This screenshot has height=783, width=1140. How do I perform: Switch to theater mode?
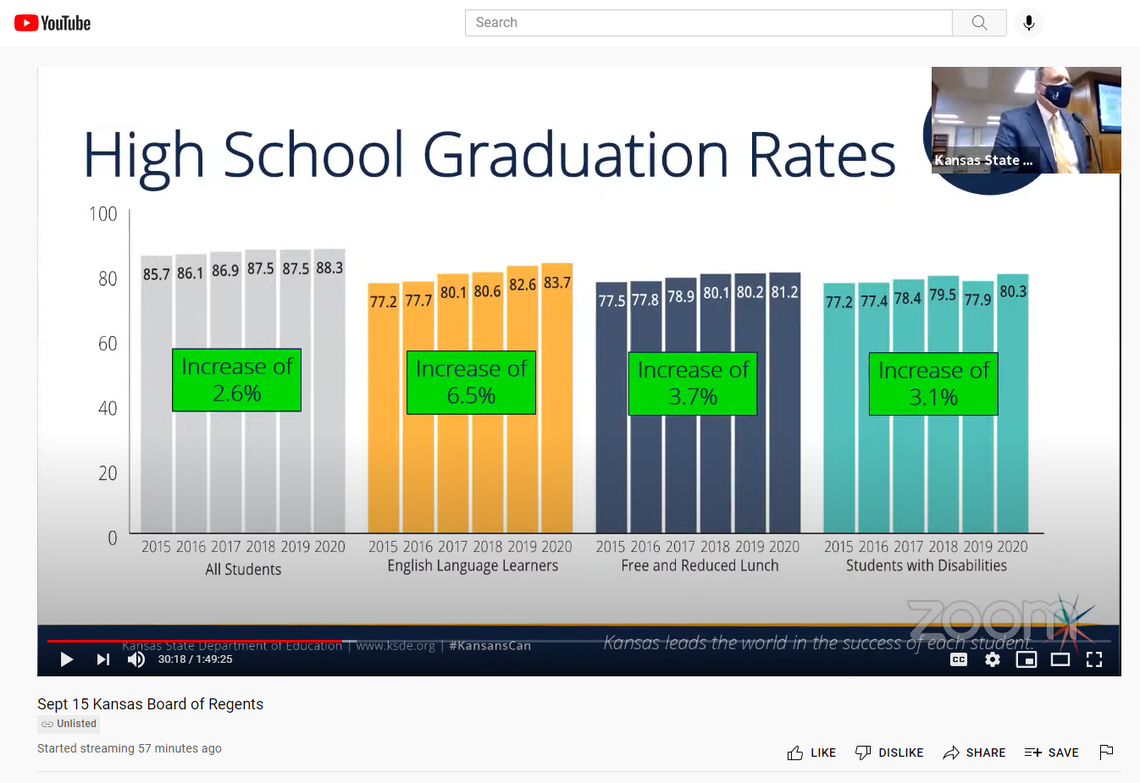point(1060,660)
